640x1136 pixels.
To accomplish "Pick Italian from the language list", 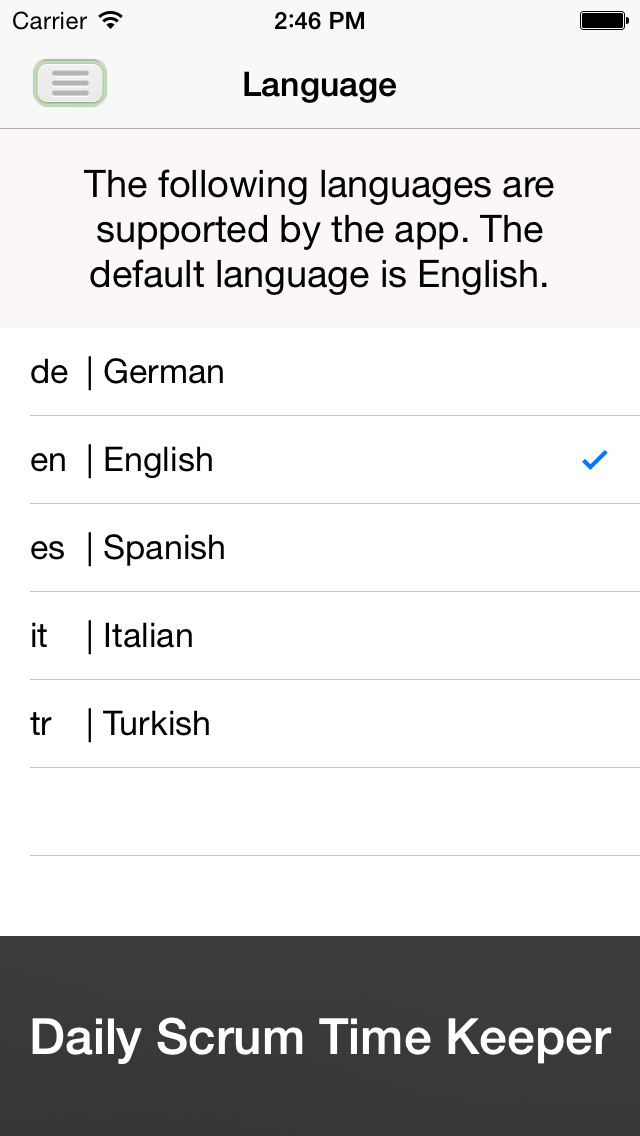I will point(148,636).
